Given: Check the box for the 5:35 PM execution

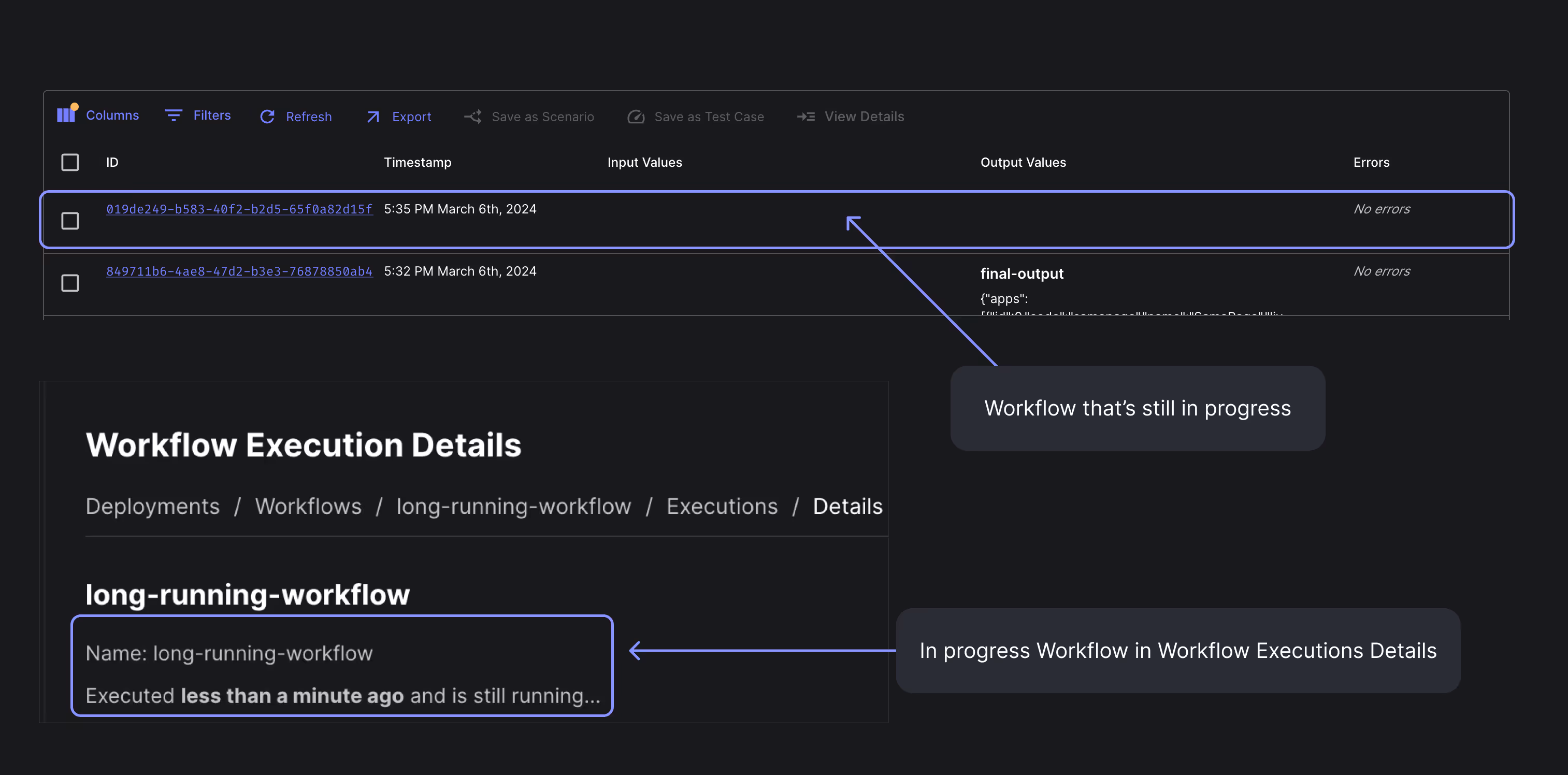Looking at the screenshot, I should (x=70, y=221).
